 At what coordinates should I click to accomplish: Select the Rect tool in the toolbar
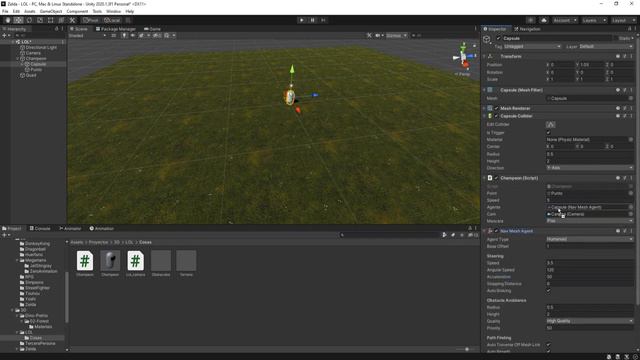(51, 20)
